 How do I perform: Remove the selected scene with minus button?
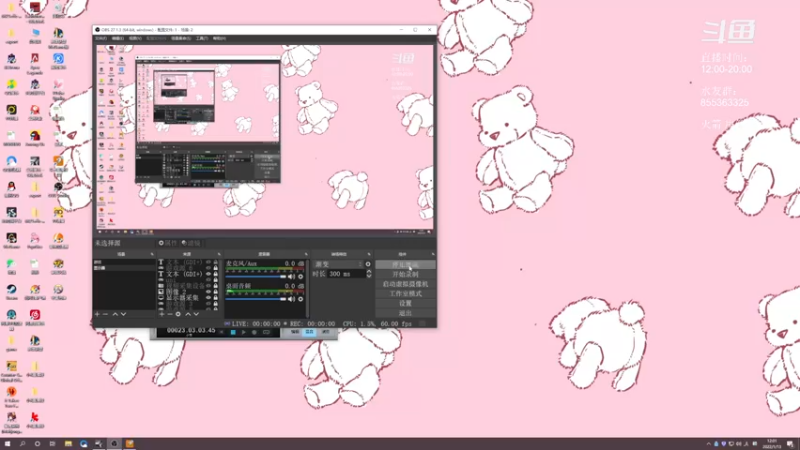[x=106, y=314]
